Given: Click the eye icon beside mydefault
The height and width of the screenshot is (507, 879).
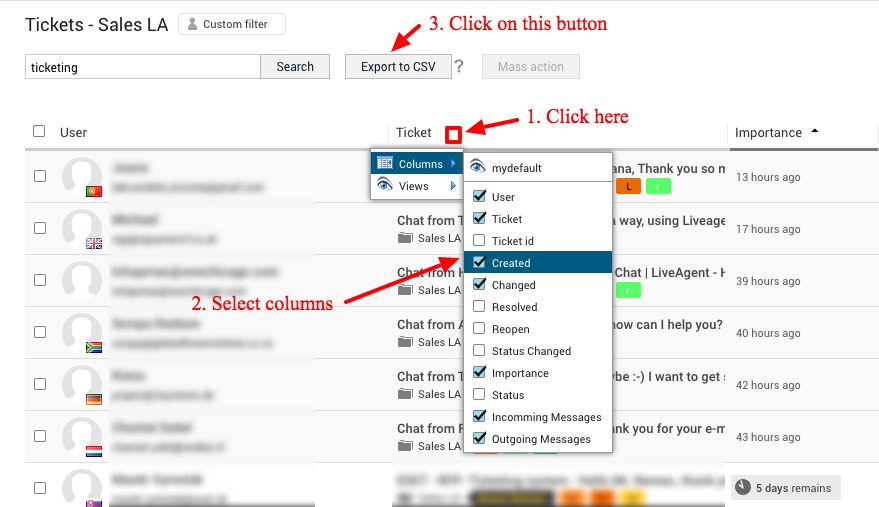Looking at the screenshot, I should pos(479,168).
